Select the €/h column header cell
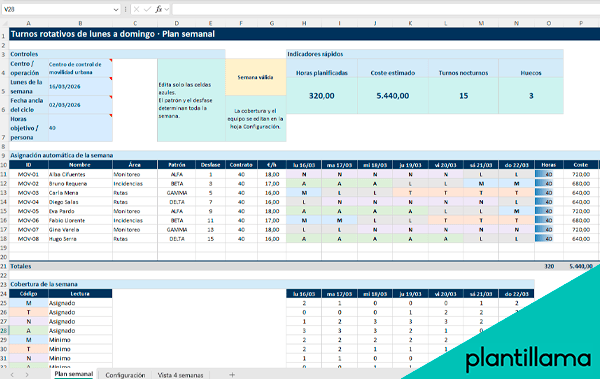600x379 pixels. [272, 165]
